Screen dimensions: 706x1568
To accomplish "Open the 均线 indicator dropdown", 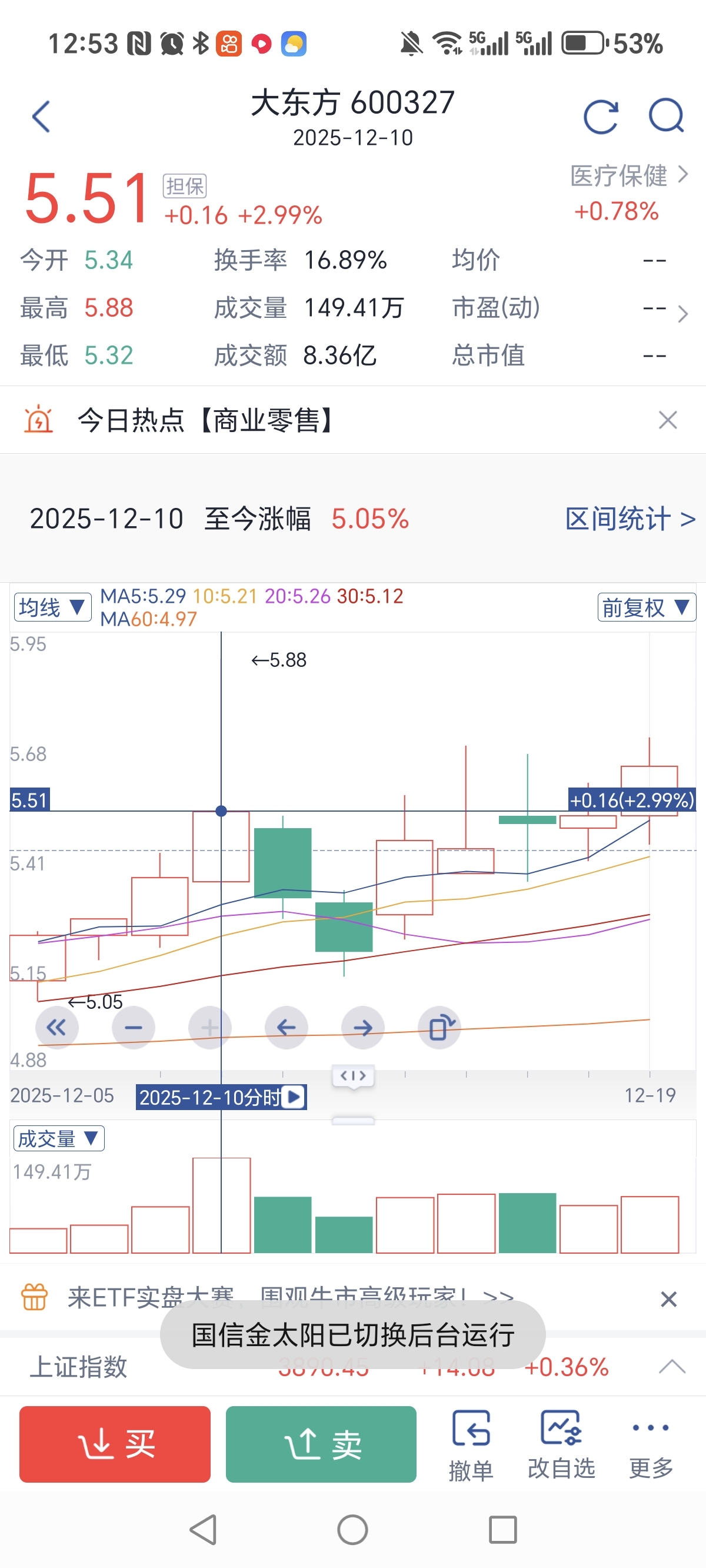I will (x=52, y=607).
